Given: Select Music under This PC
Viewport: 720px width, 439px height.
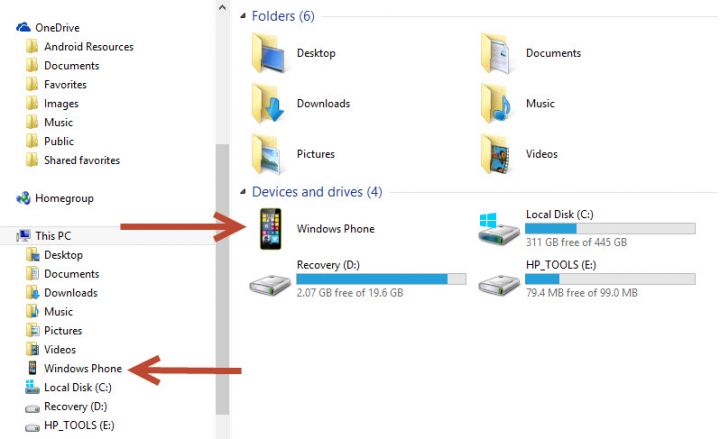Looking at the screenshot, I should [x=58, y=311].
